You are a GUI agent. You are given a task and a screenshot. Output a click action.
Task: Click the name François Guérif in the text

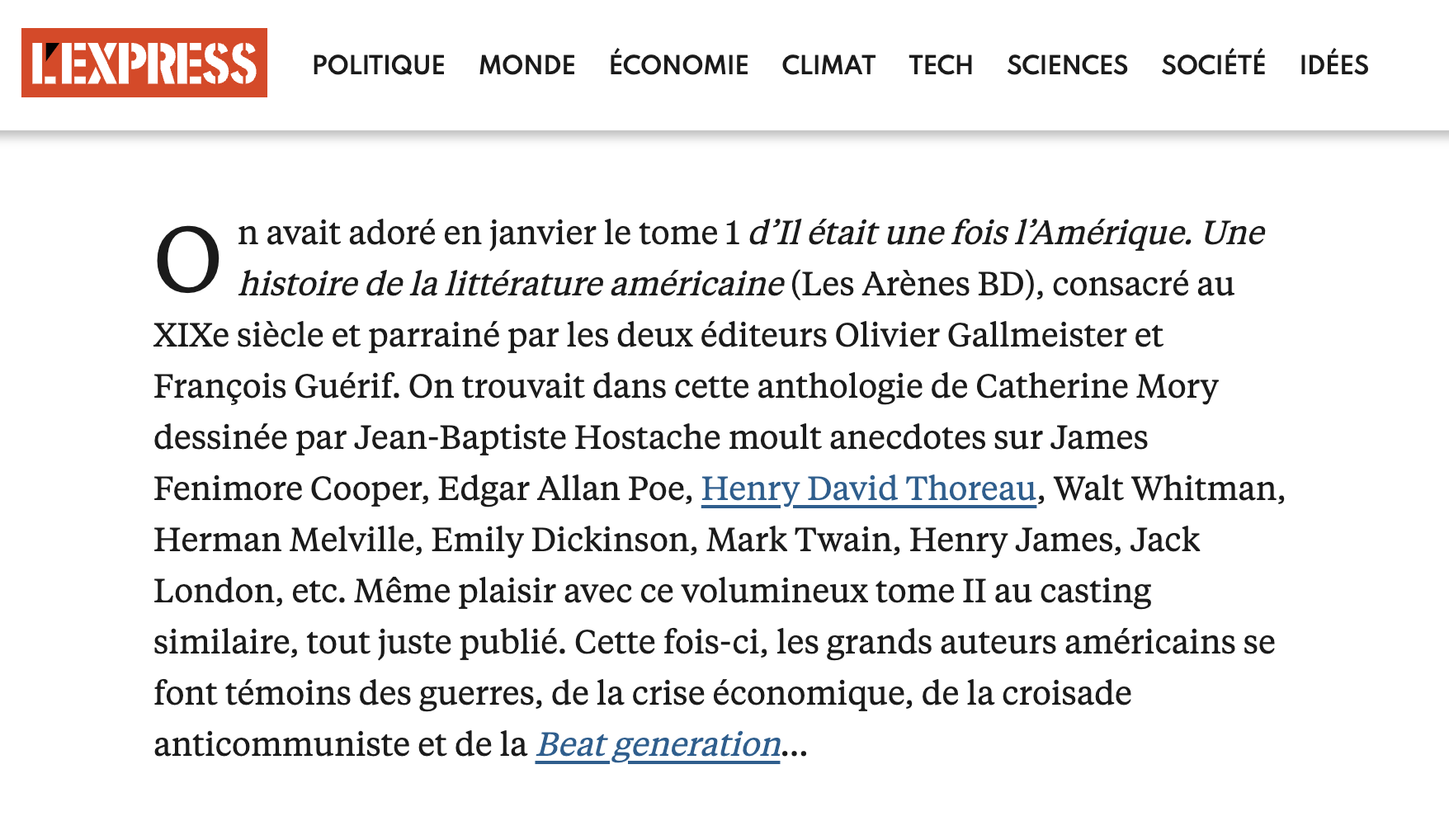(x=275, y=386)
